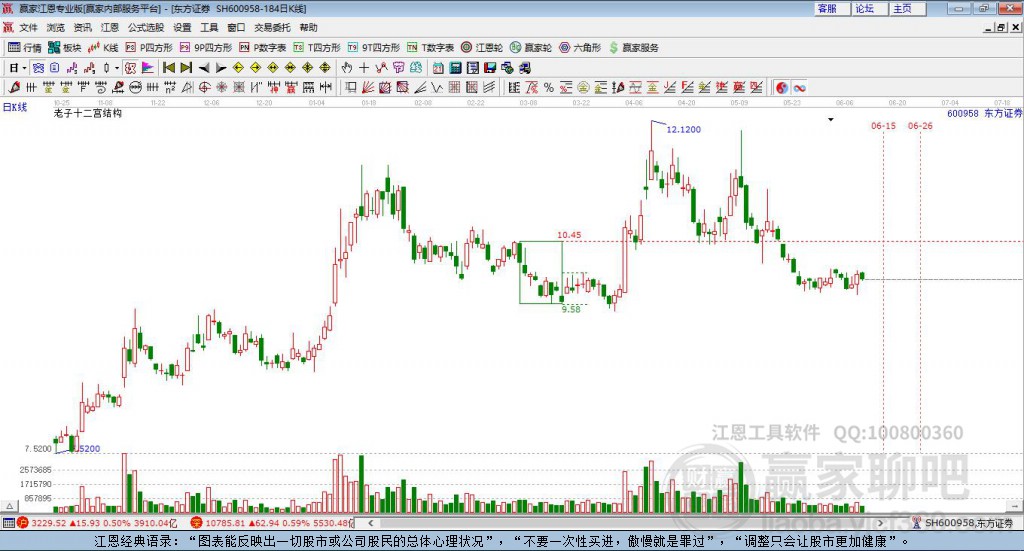Collapse the volume panel up-arrow button
This screenshot has height=551, width=1024.
click(9, 507)
